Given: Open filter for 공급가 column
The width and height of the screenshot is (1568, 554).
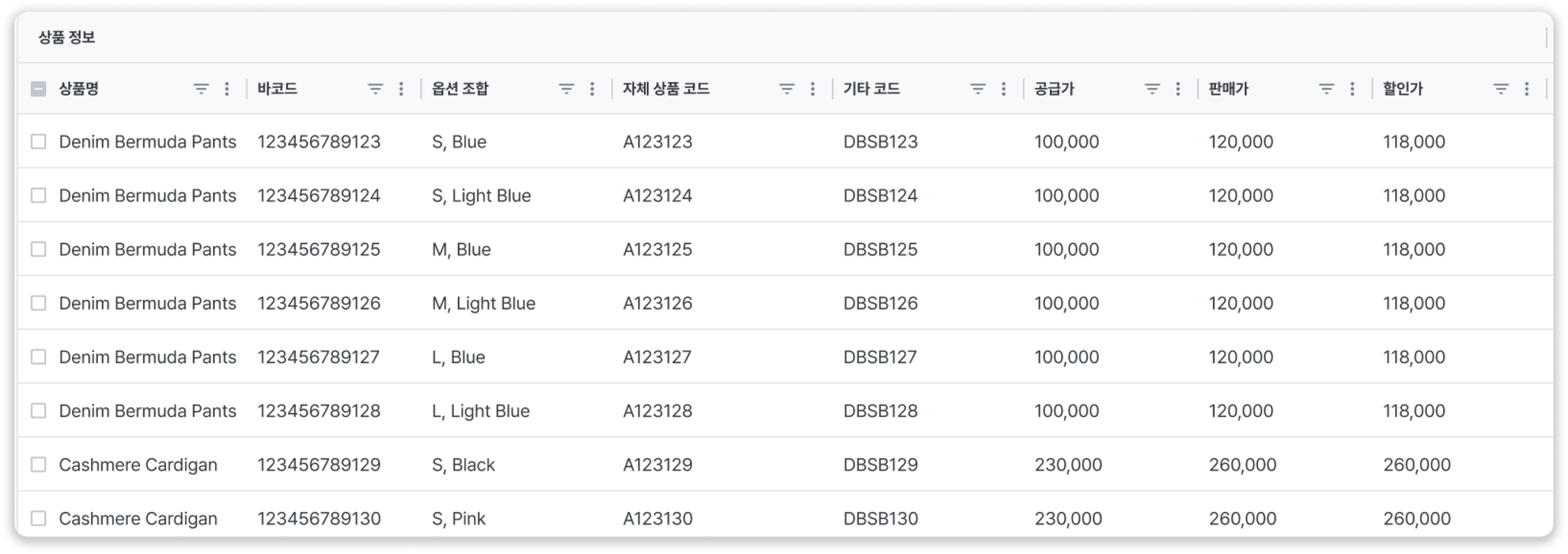Looking at the screenshot, I should tap(1152, 89).
